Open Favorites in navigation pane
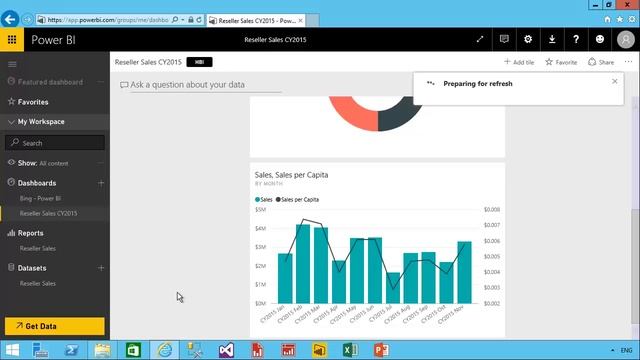Screen dimensions: 640x360 pos(33,102)
